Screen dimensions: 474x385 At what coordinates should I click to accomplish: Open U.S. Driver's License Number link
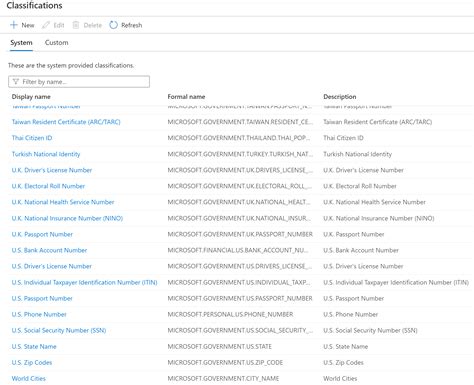tap(52, 266)
